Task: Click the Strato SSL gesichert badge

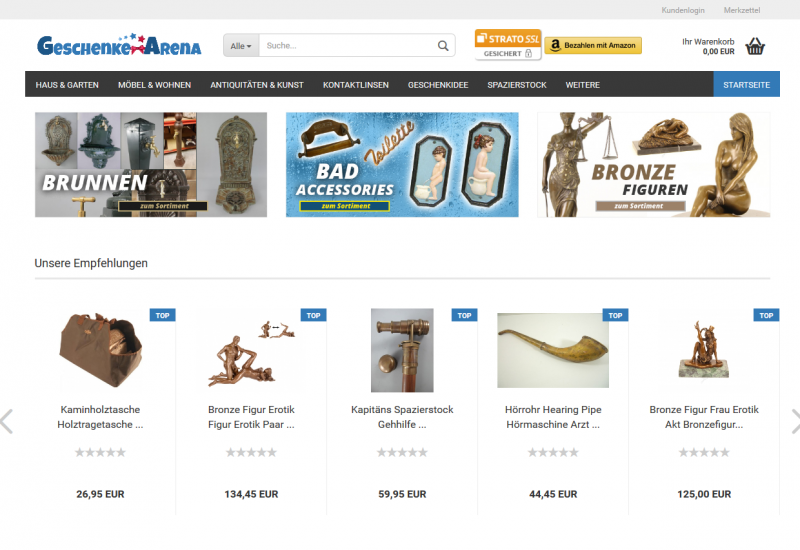Action: (508, 45)
